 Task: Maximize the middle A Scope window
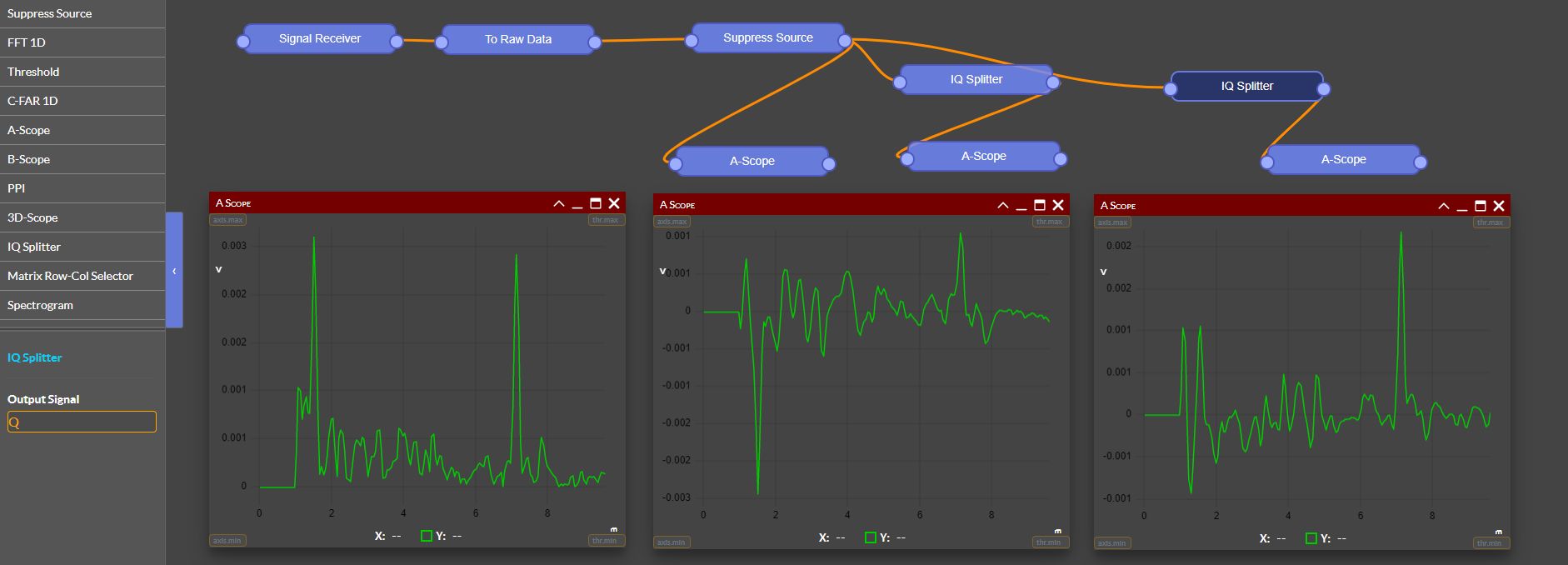(1040, 205)
